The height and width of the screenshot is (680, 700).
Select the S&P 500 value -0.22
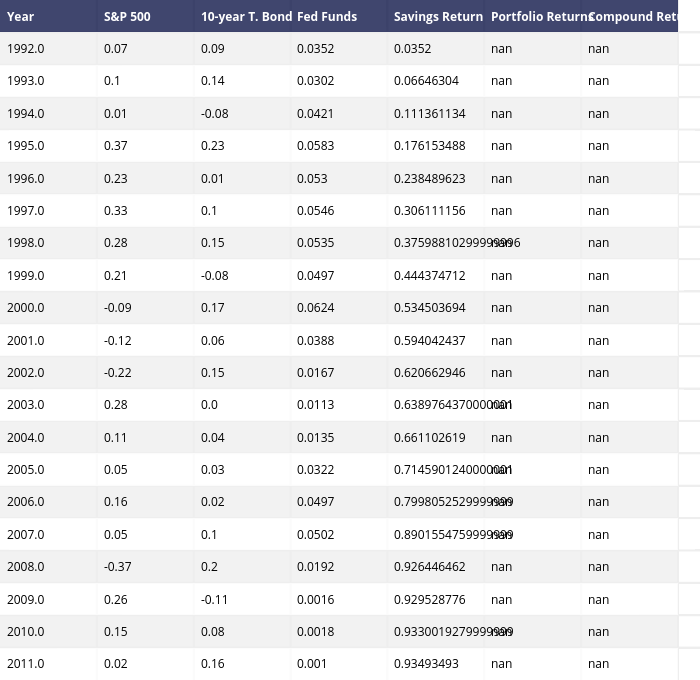coord(118,373)
